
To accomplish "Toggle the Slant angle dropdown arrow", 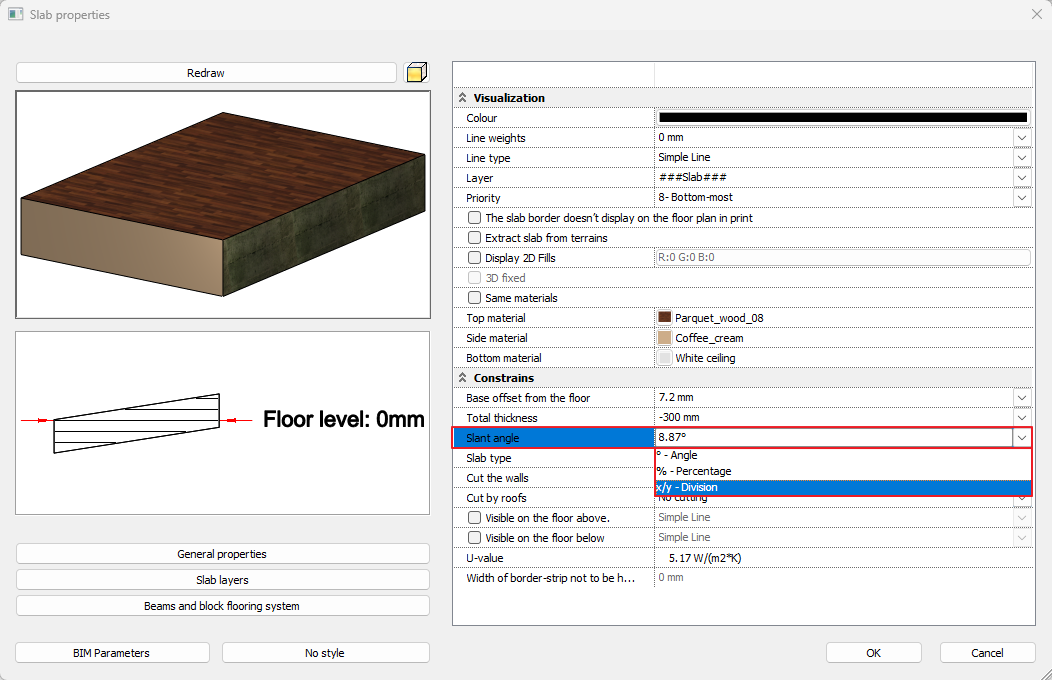I will click(x=1022, y=438).
